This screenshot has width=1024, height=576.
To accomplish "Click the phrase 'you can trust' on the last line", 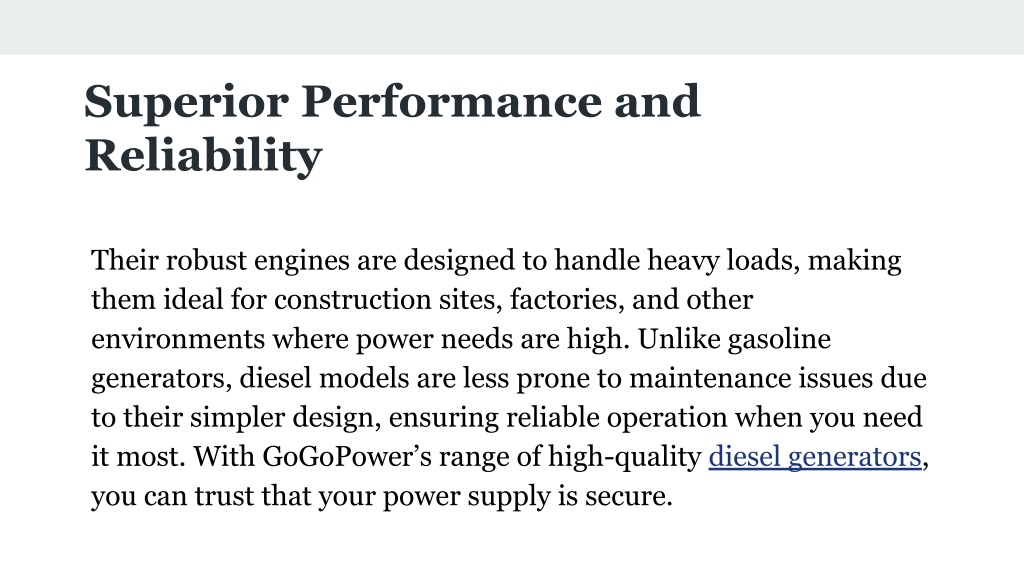I will pos(172,496).
